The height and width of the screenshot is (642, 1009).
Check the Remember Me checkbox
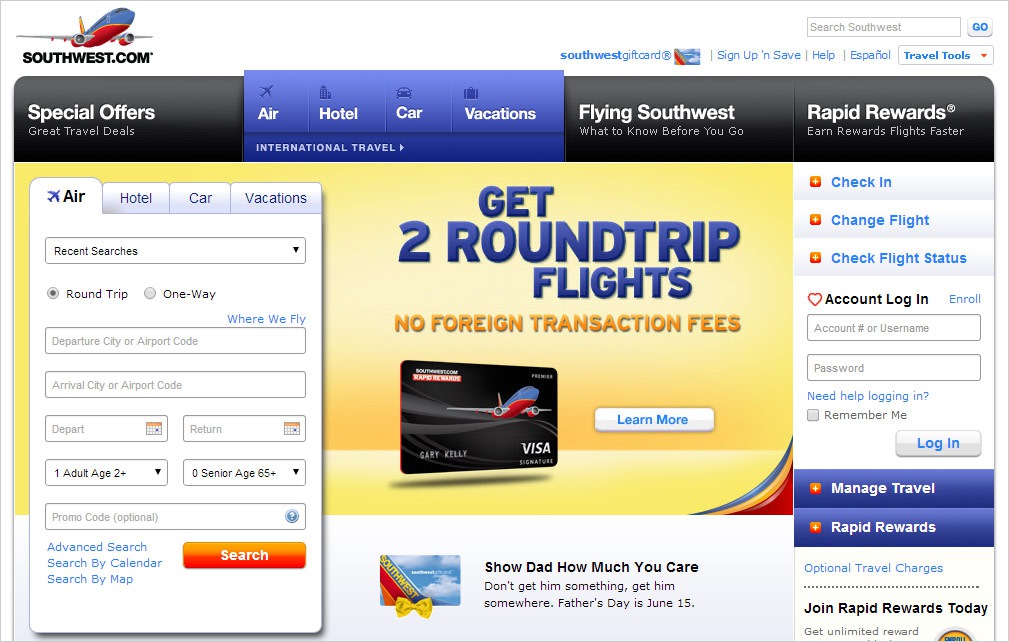(x=813, y=415)
